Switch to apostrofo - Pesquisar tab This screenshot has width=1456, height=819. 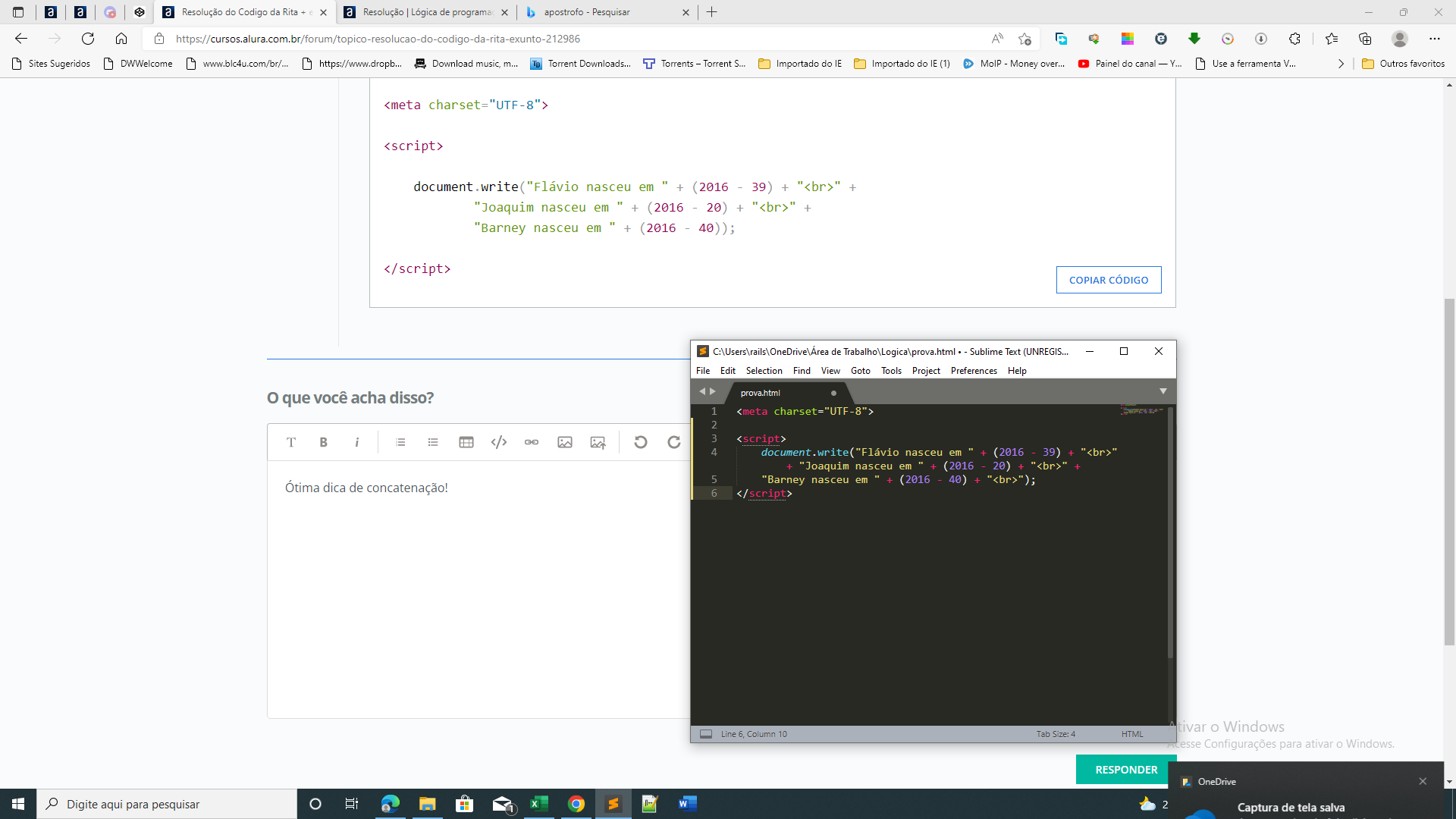(607, 12)
